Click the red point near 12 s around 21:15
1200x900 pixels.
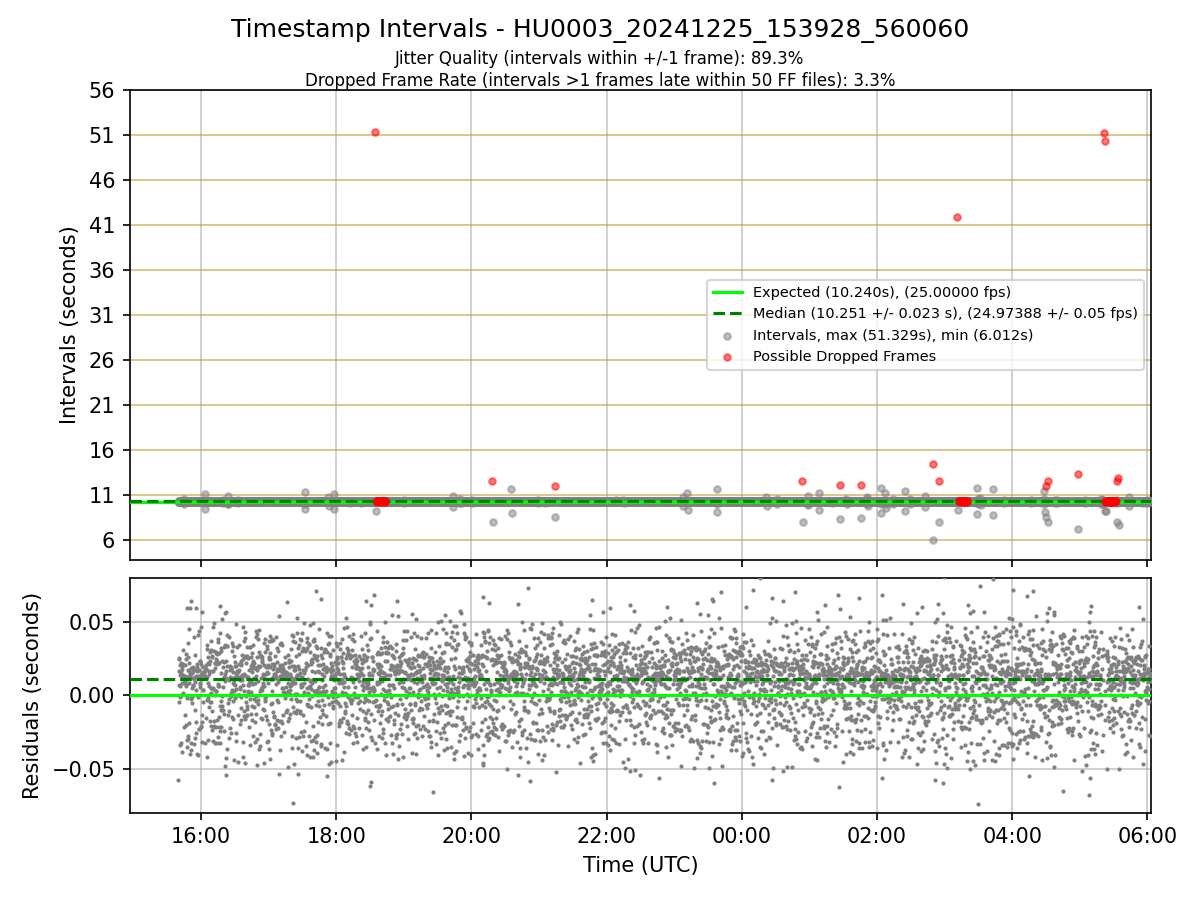[555, 486]
